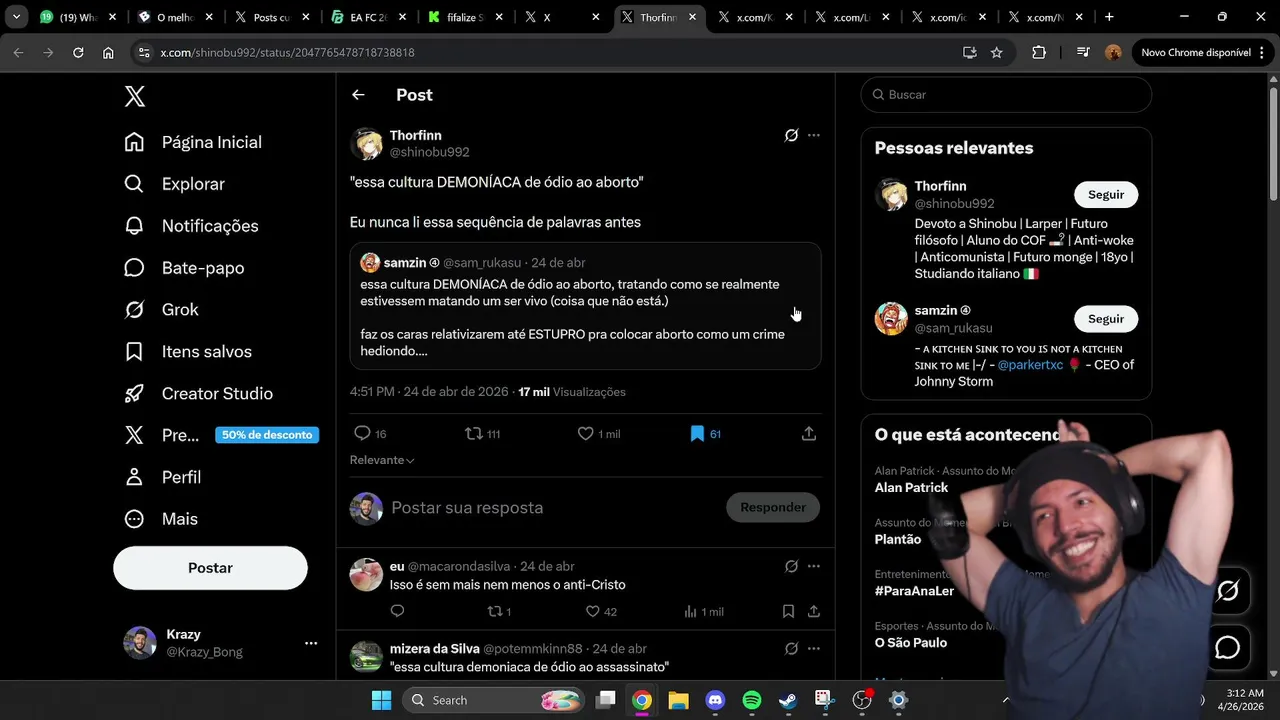Open the tab search dropdown arrow
1280x720 pixels.
click(16, 17)
